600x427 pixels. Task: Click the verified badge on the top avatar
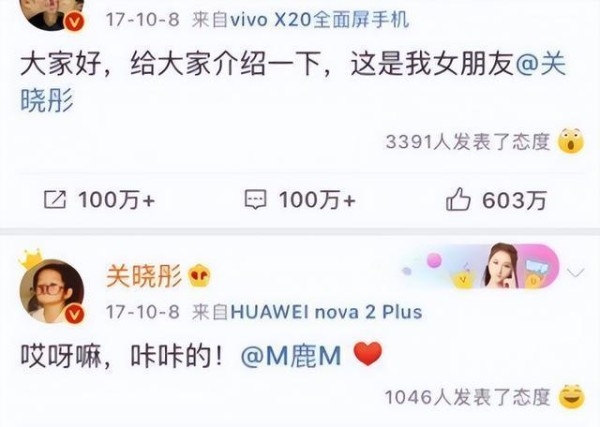pyautogui.click(x=75, y=21)
